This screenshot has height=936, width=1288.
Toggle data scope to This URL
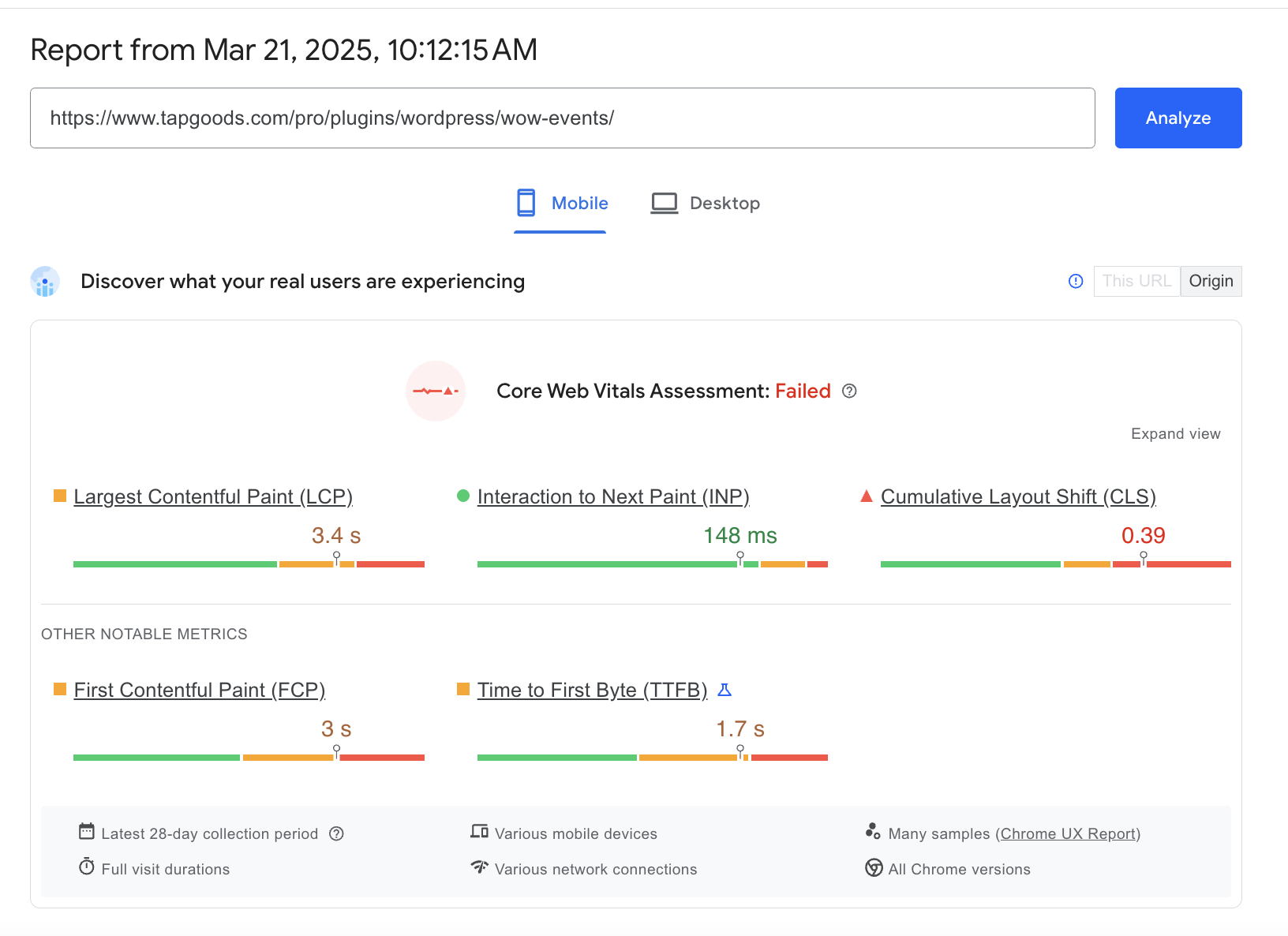pos(1136,281)
